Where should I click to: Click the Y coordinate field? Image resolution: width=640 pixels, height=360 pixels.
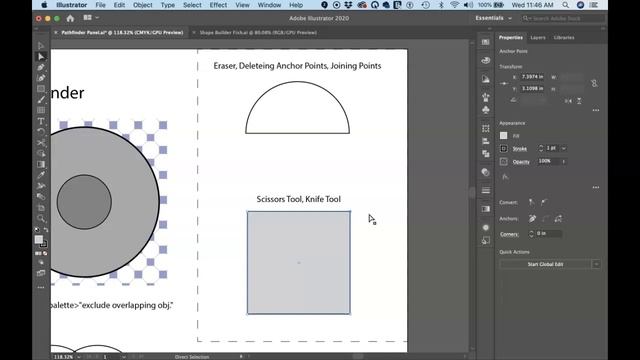click(532, 88)
